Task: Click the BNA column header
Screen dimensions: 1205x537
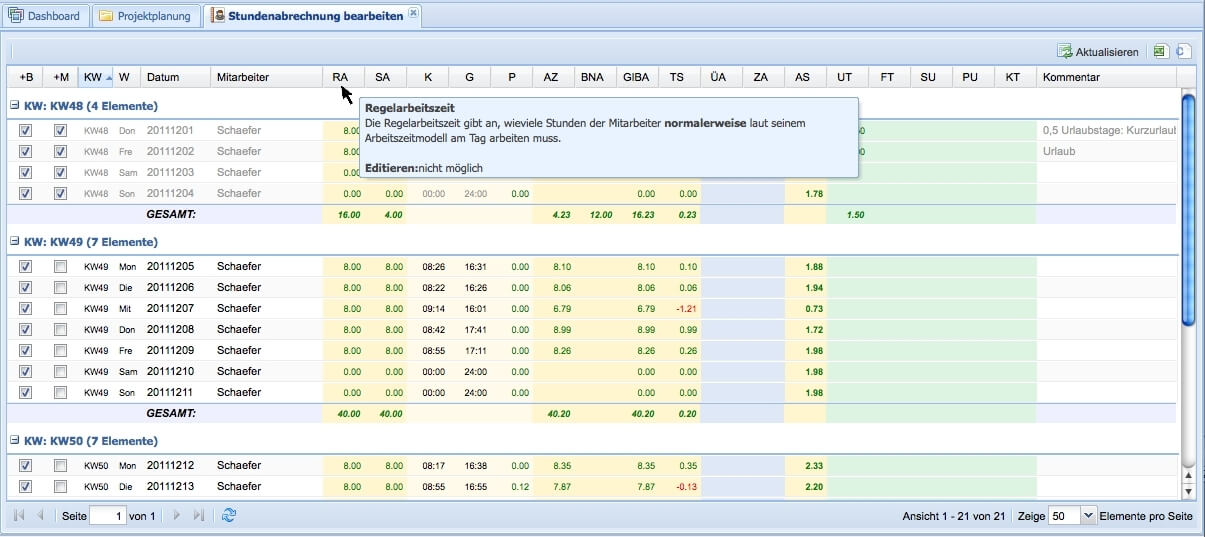Action: tap(595, 77)
